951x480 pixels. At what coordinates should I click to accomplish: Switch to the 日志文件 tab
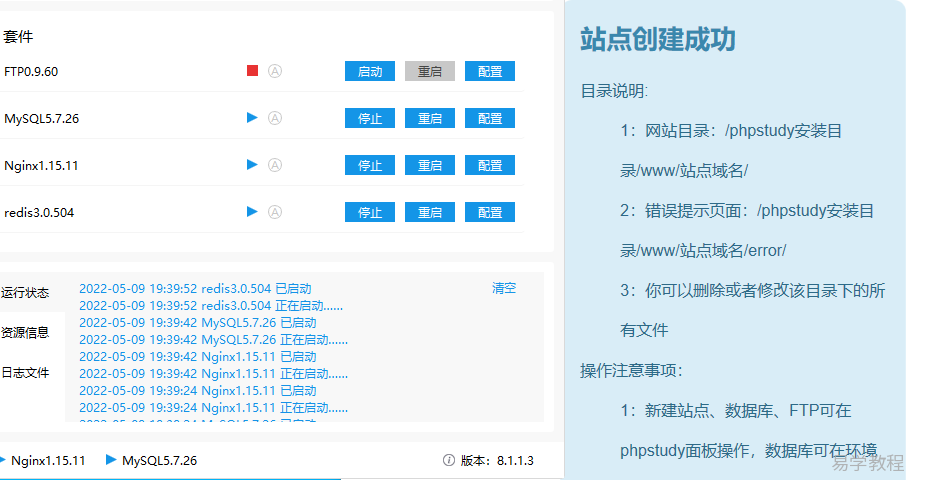point(25,373)
